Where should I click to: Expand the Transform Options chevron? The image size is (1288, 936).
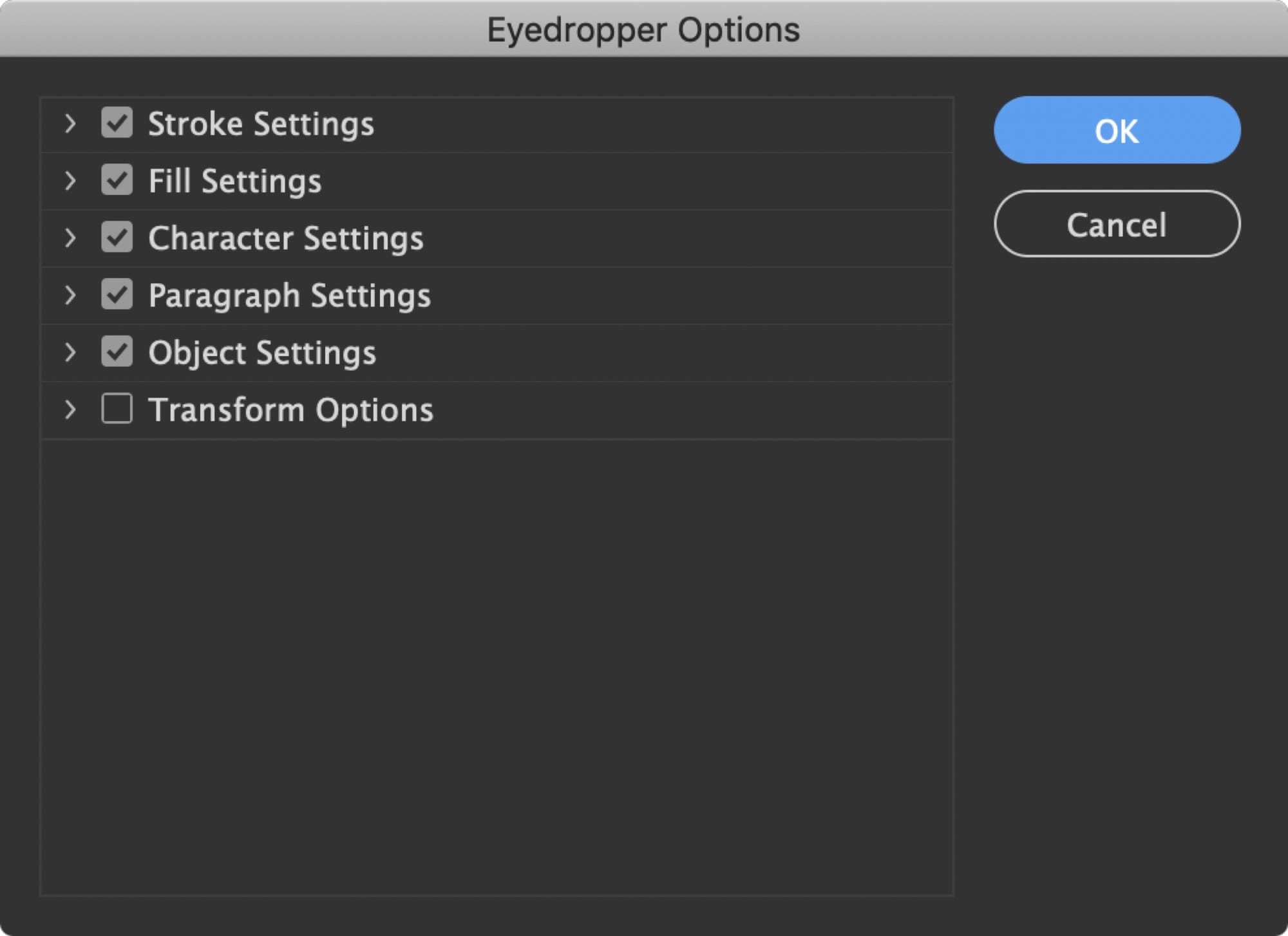pyautogui.click(x=71, y=409)
